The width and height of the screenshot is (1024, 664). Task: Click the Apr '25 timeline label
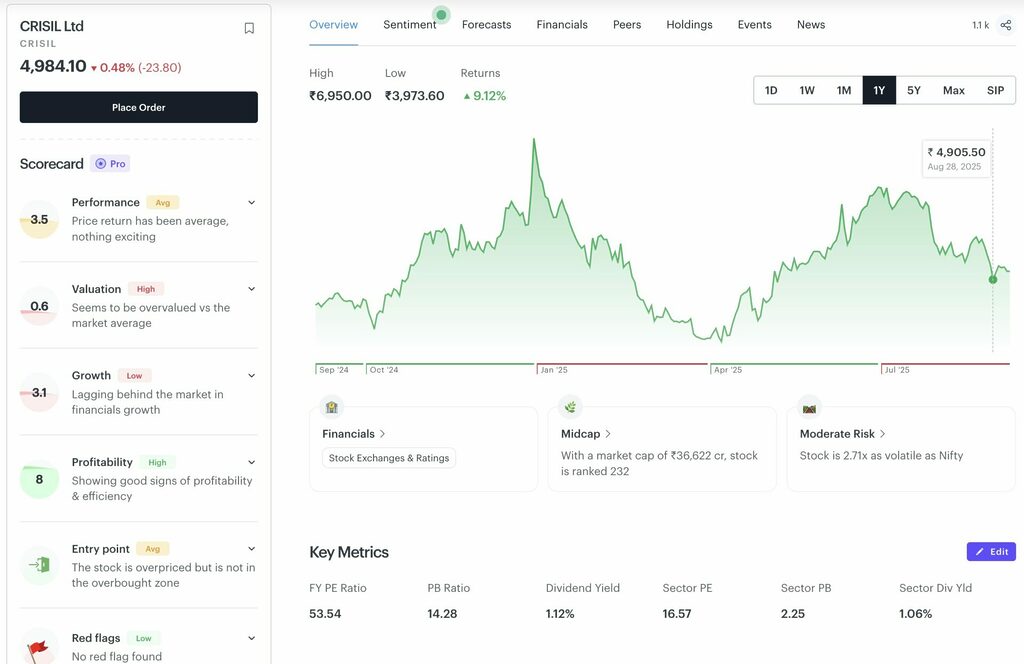[728, 370]
